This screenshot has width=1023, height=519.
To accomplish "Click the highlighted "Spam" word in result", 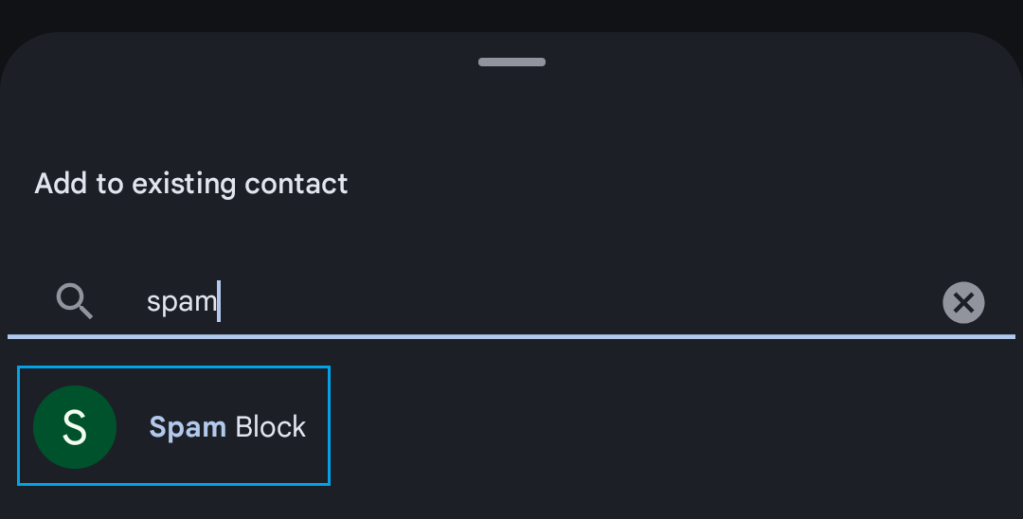I will 187,427.
